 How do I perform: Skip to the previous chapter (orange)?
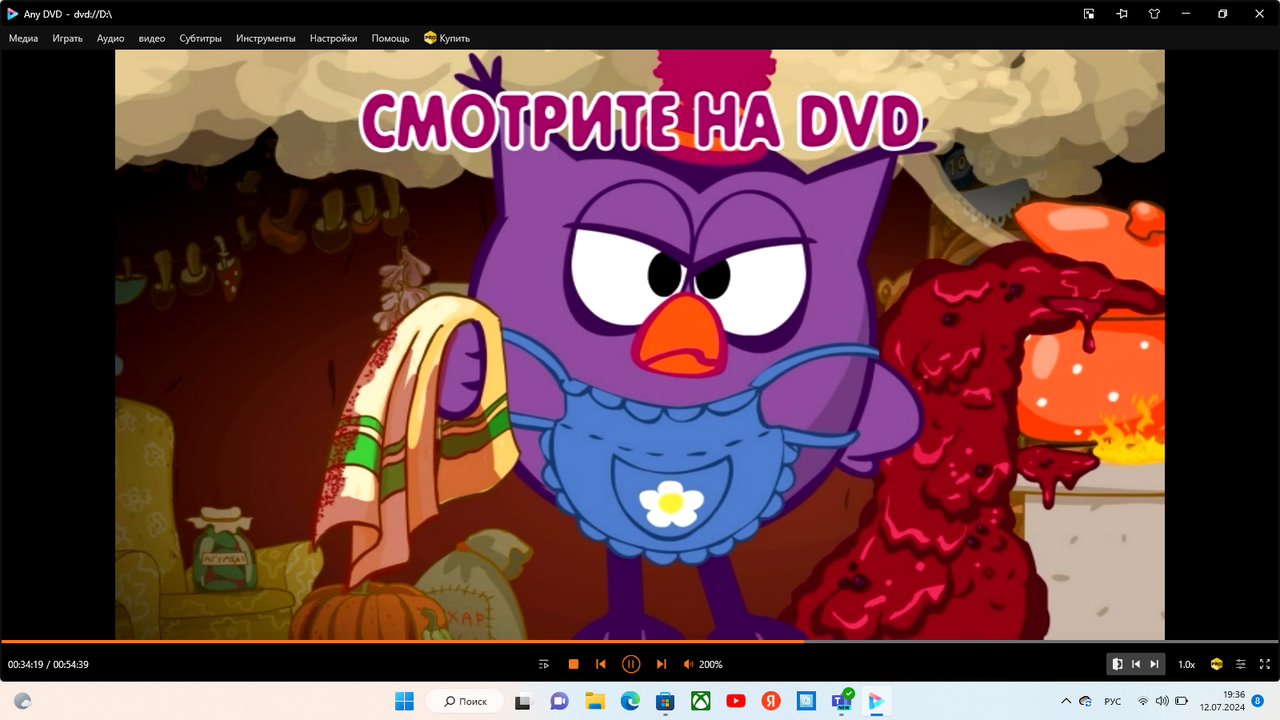[601, 664]
